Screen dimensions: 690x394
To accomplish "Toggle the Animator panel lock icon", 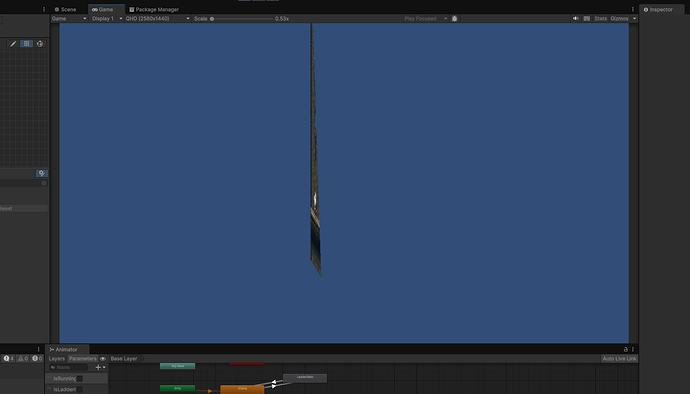I will coord(625,349).
